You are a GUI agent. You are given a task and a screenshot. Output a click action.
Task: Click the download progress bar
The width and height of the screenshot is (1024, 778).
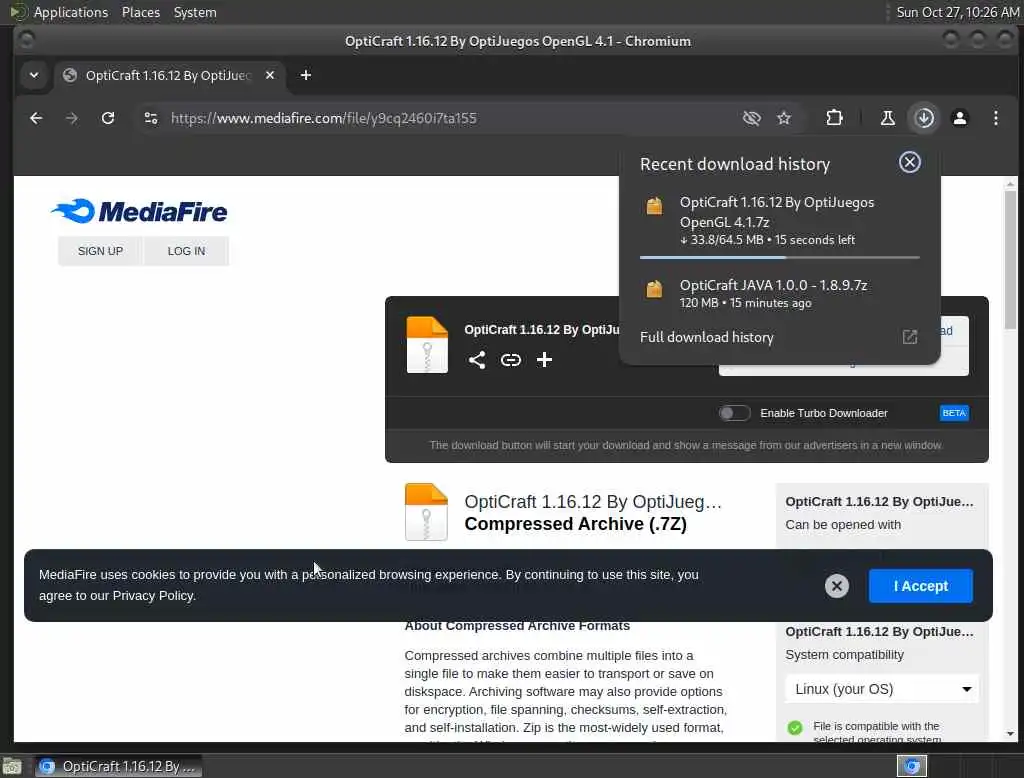pyautogui.click(x=779, y=257)
